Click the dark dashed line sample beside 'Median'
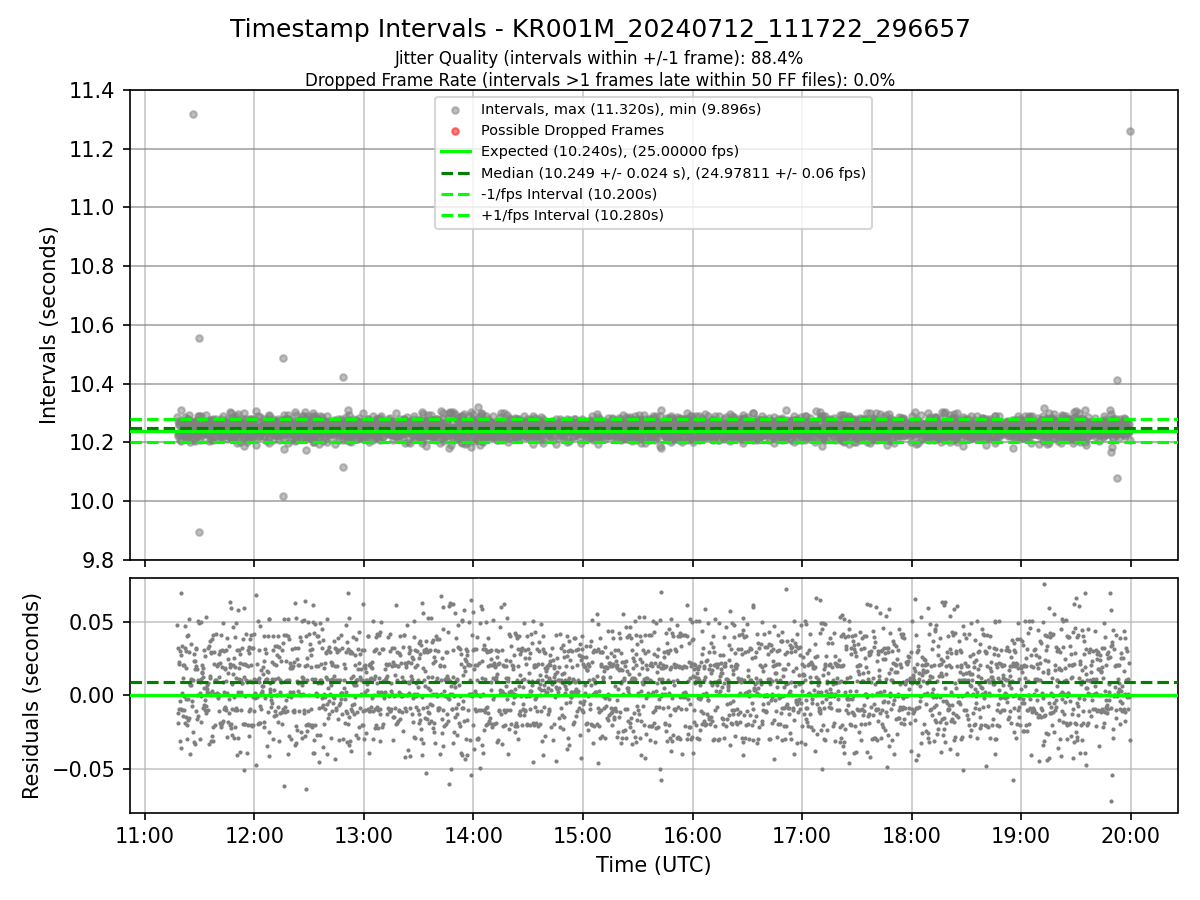The width and height of the screenshot is (1200, 900). click(455, 173)
